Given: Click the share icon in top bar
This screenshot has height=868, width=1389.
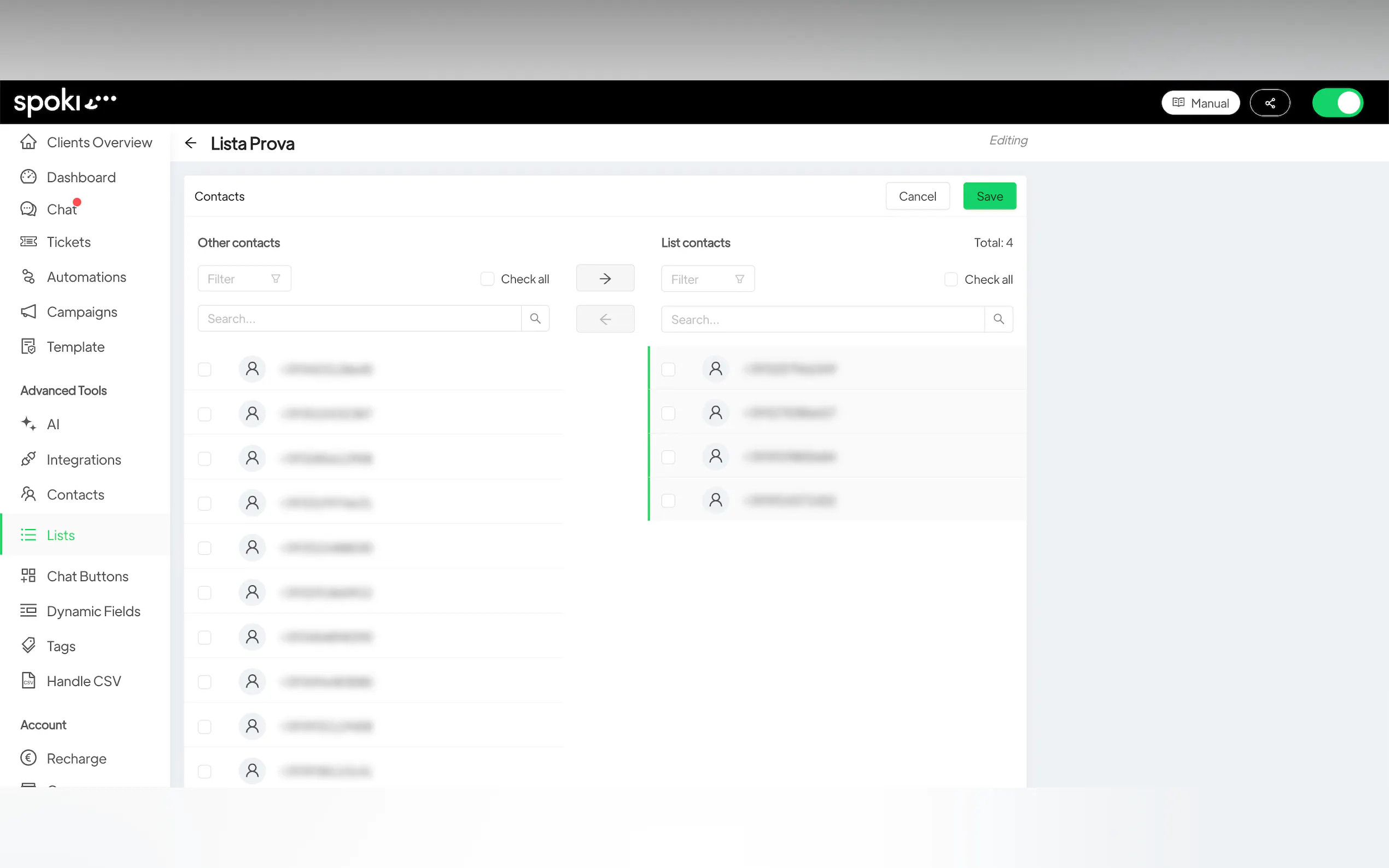Looking at the screenshot, I should click(x=1270, y=103).
